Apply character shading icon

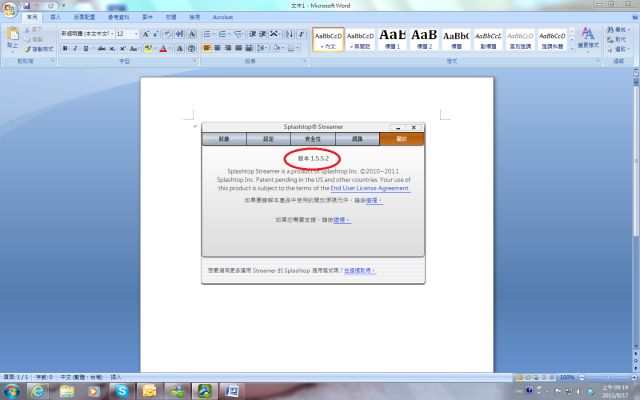click(180, 49)
